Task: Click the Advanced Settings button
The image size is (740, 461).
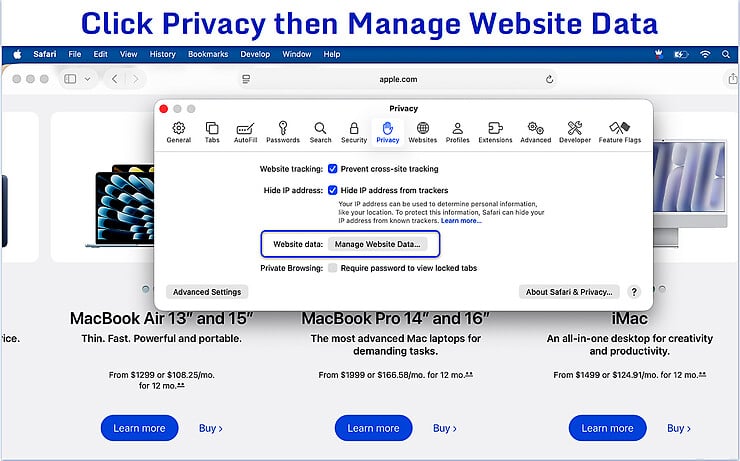Action: point(207,292)
